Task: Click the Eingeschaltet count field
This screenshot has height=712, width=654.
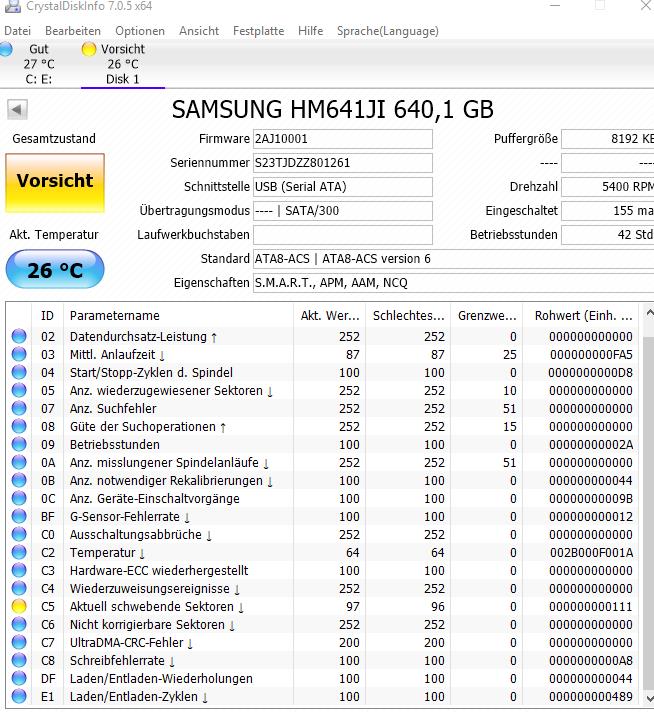Action: (608, 211)
